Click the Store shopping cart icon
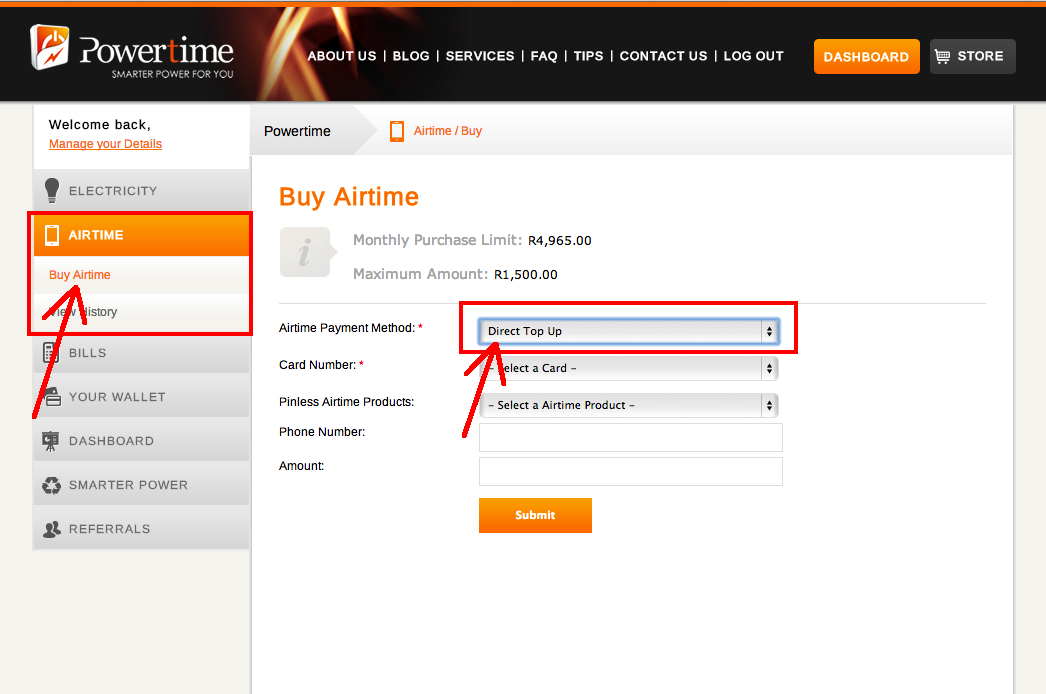 pyautogui.click(x=942, y=57)
